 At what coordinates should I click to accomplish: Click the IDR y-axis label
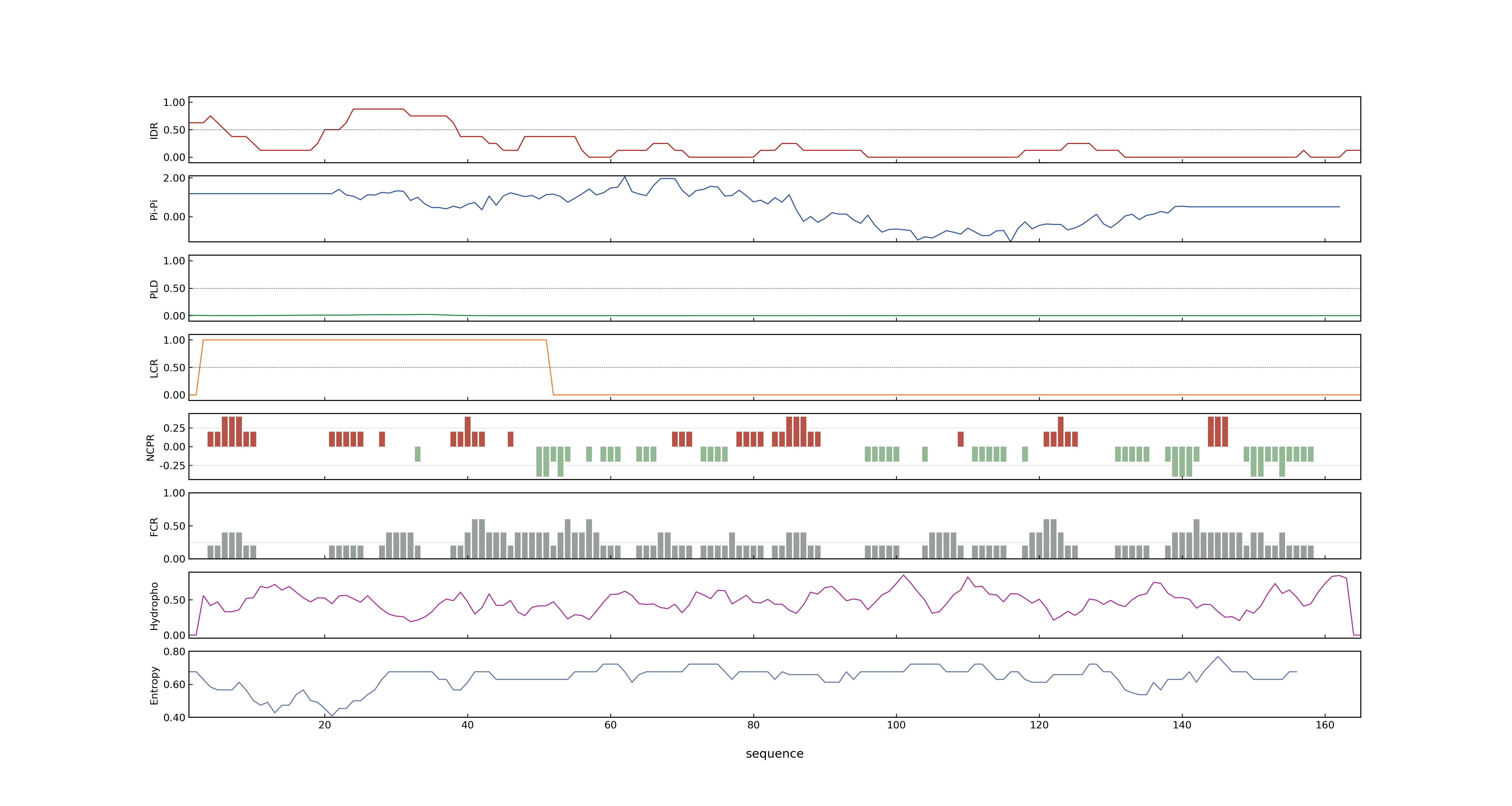[x=154, y=130]
